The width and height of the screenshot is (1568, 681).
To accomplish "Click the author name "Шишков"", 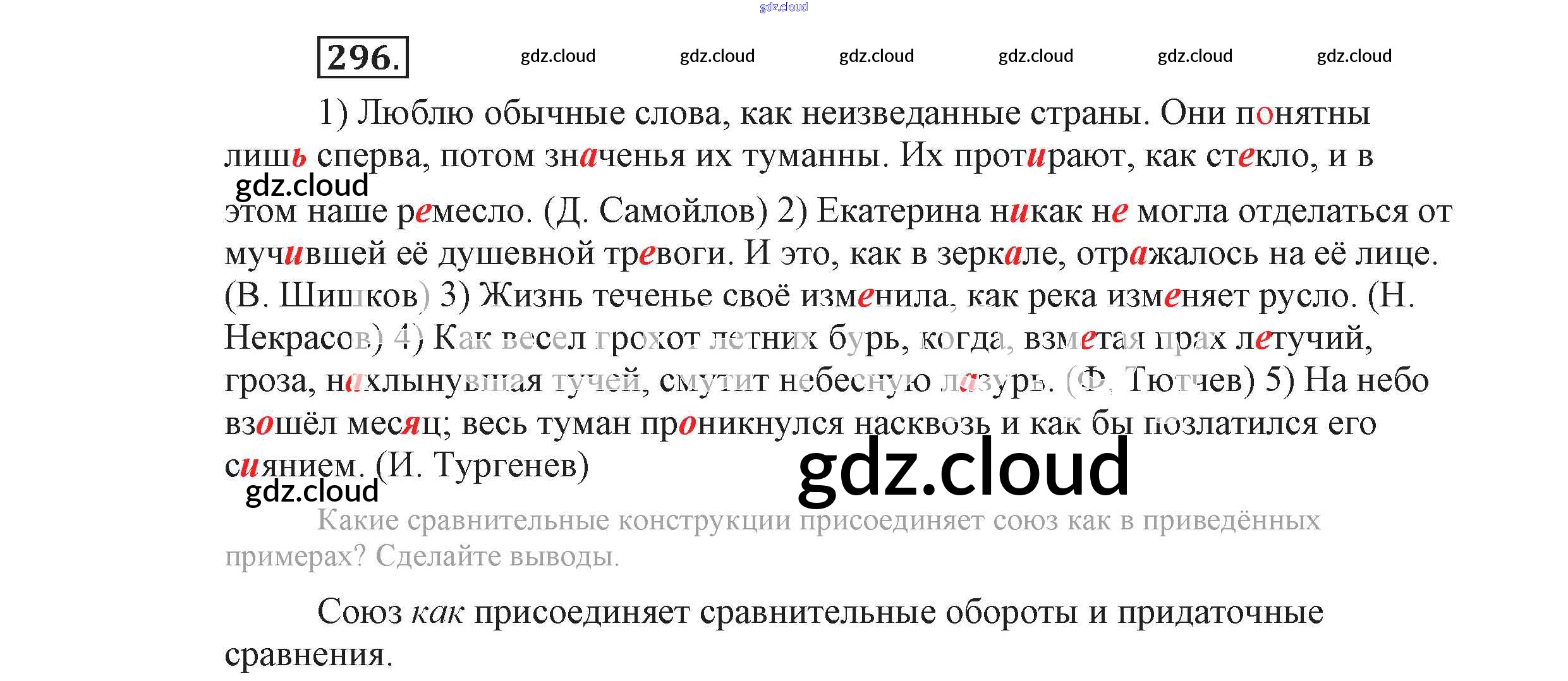I will (348, 296).
